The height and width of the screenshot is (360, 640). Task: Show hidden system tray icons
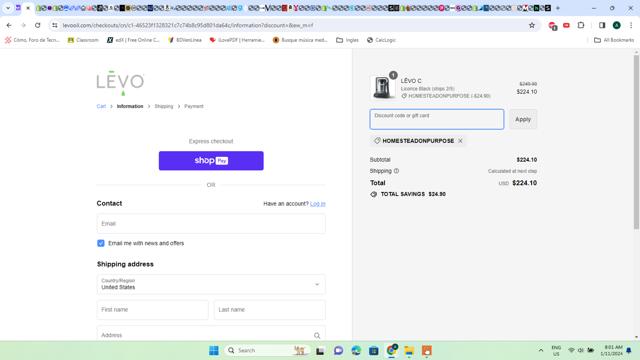click(x=541, y=350)
